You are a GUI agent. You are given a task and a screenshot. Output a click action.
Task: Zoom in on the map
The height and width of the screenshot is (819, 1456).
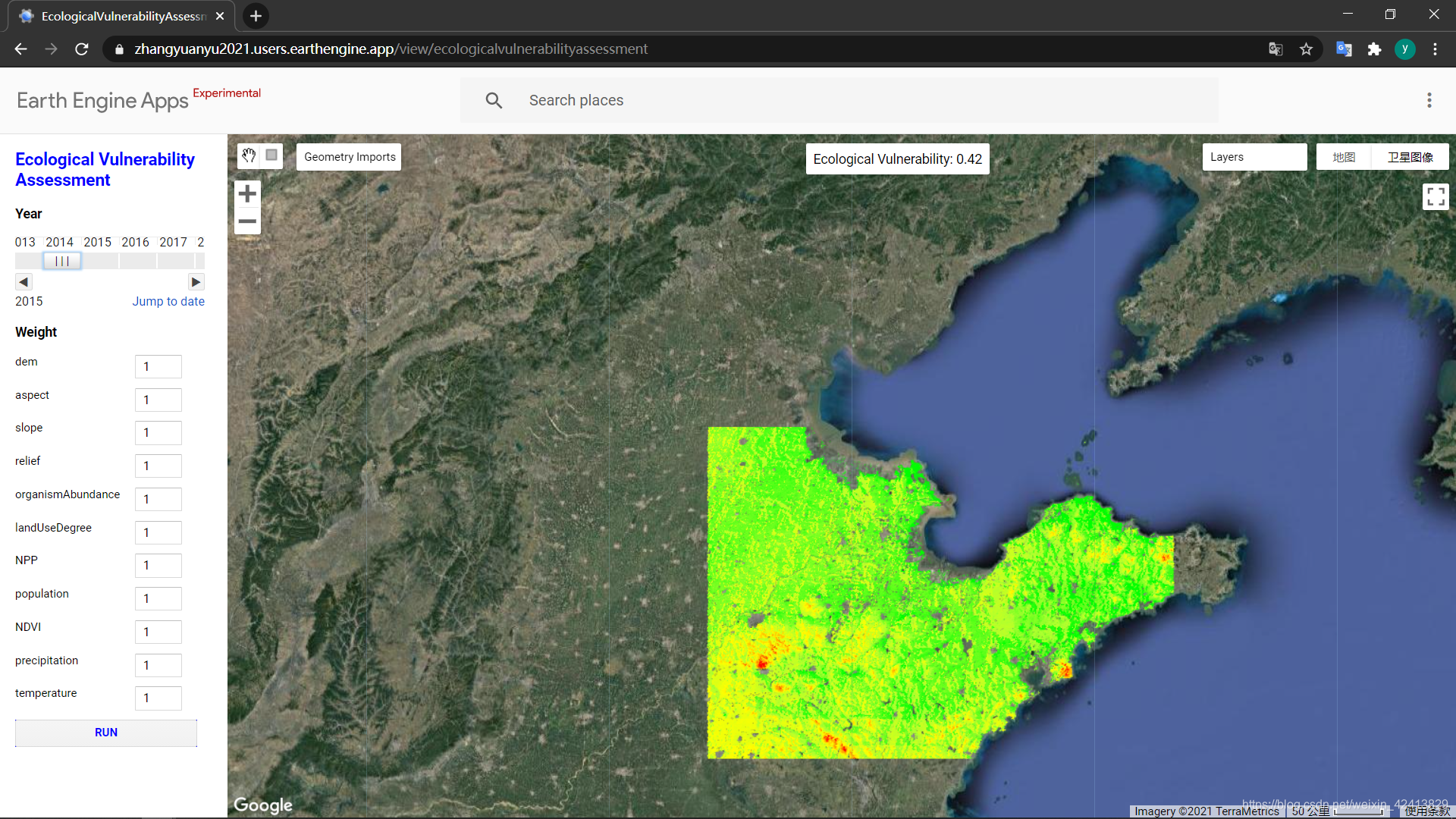pyautogui.click(x=247, y=194)
